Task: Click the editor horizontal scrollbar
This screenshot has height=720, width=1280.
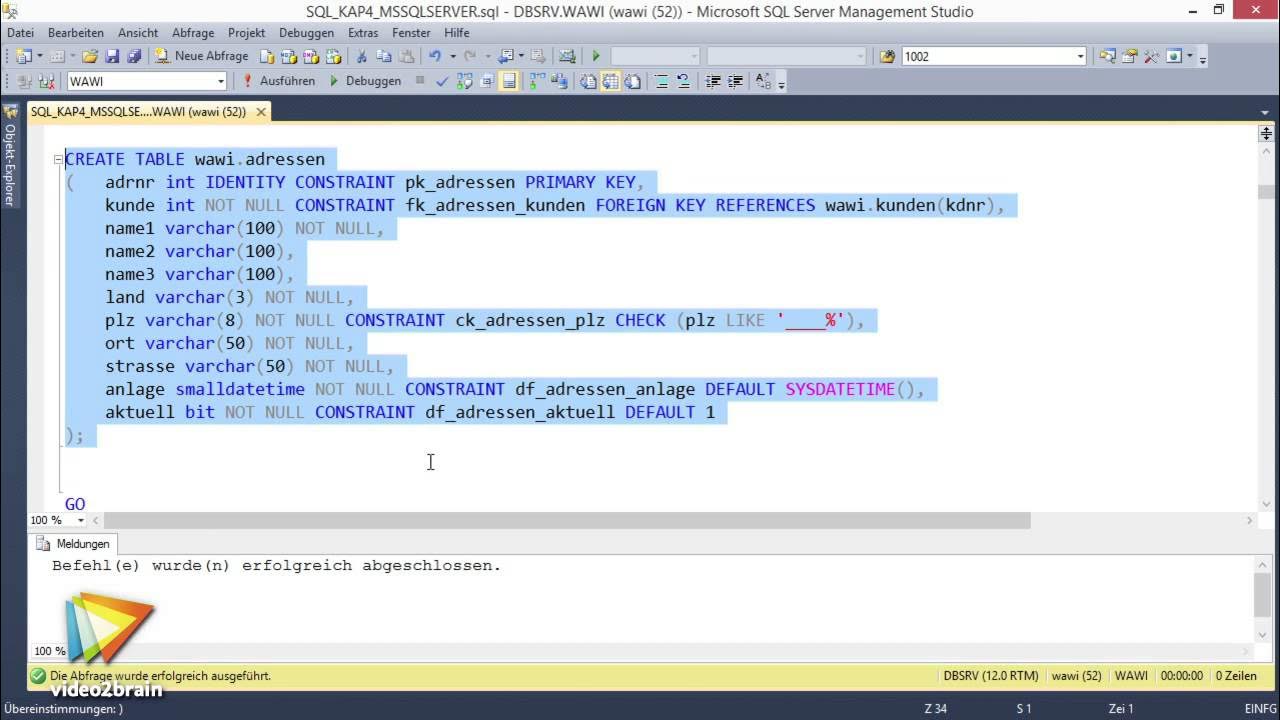Action: [567, 520]
